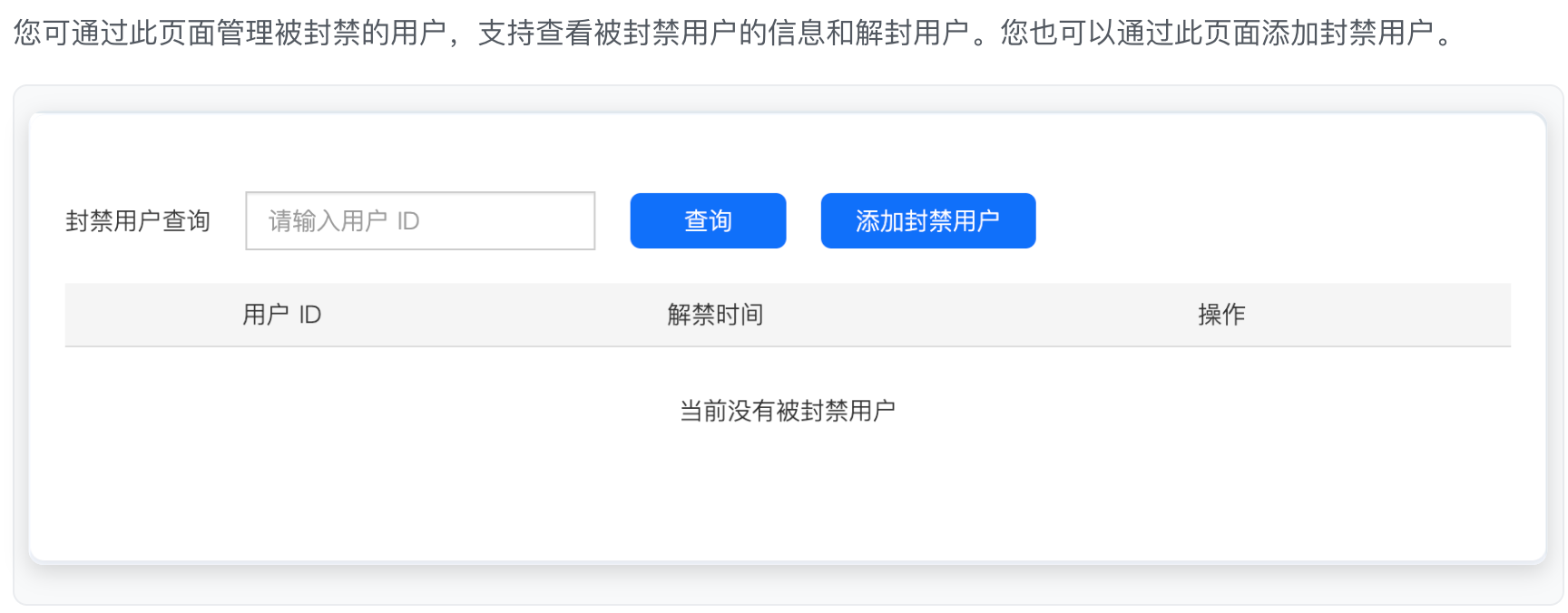Open the 添加封禁用户 dialog

coord(927,220)
